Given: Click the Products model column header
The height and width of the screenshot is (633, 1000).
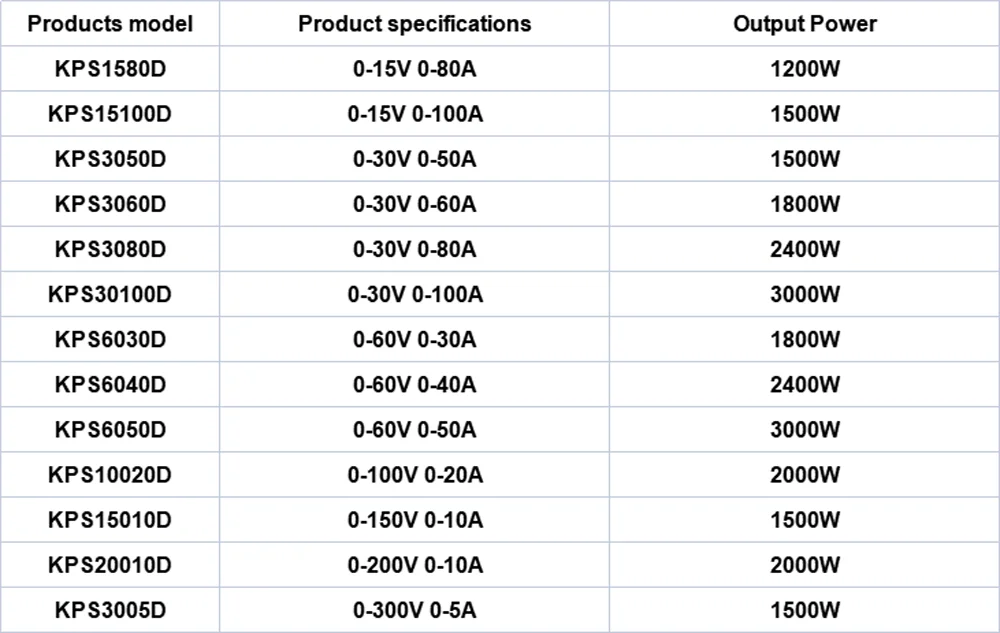Looking at the screenshot, I should pyautogui.click(x=110, y=24).
